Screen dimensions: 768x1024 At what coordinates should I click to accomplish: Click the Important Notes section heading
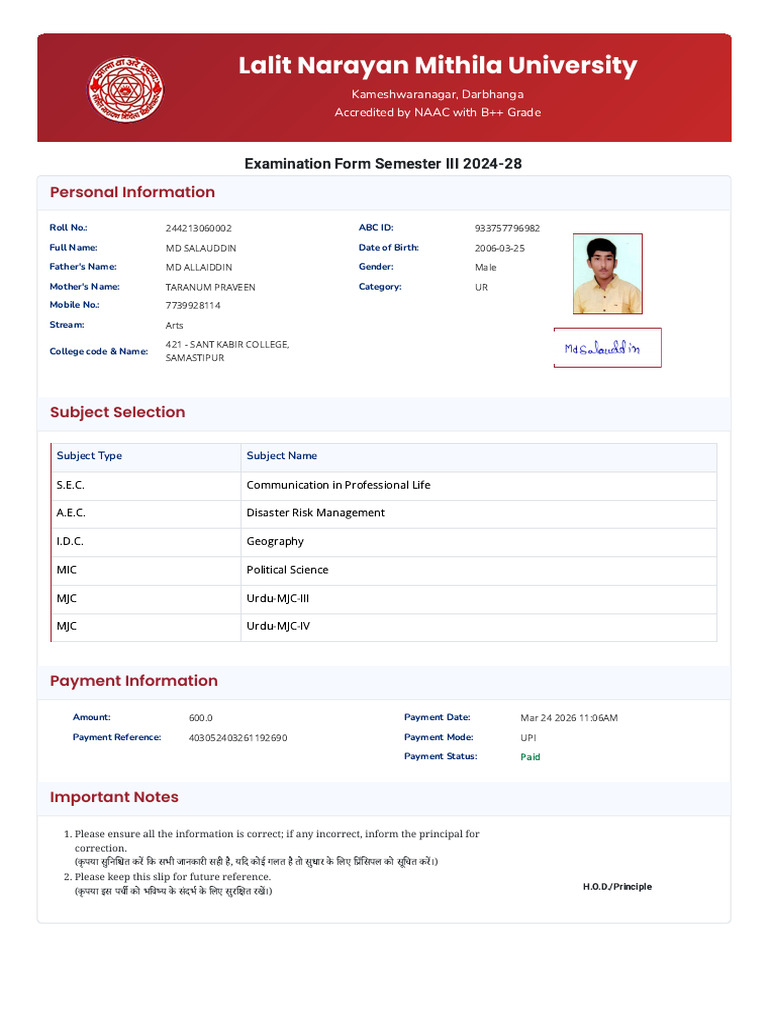tap(114, 797)
